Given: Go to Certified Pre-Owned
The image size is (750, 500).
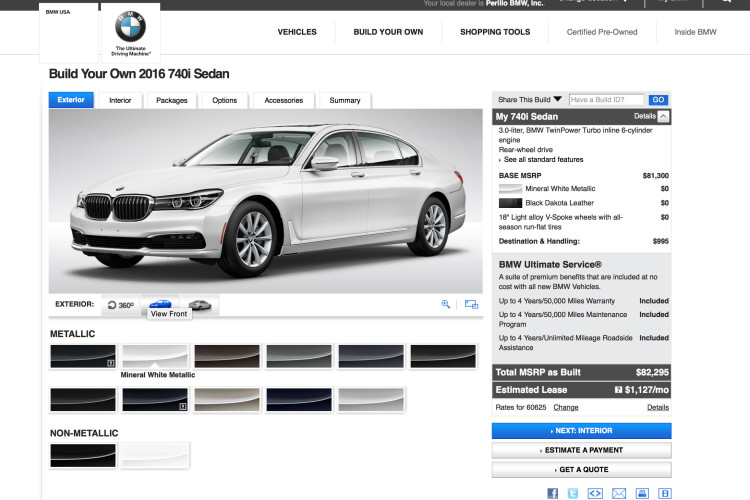Looking at the screenshot, I should point(602,32).
